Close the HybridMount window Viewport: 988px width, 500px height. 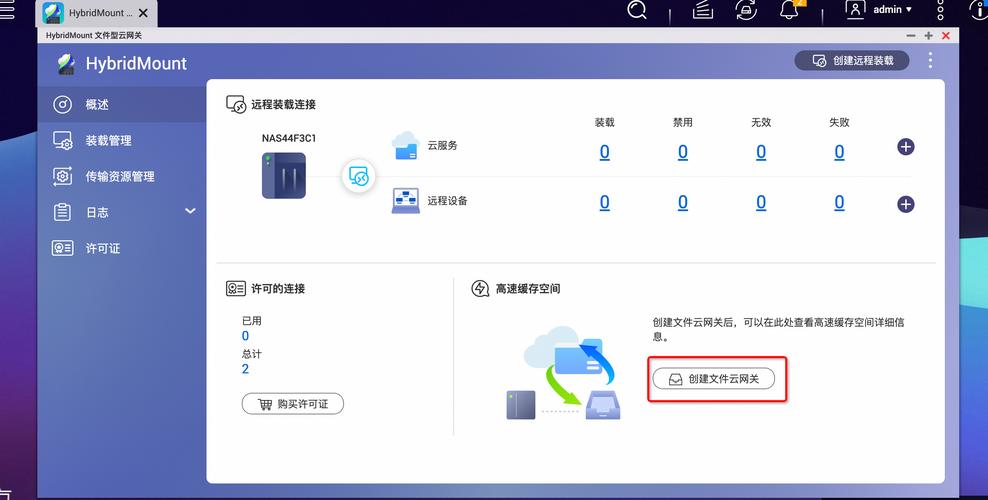[x=946, y=36]
